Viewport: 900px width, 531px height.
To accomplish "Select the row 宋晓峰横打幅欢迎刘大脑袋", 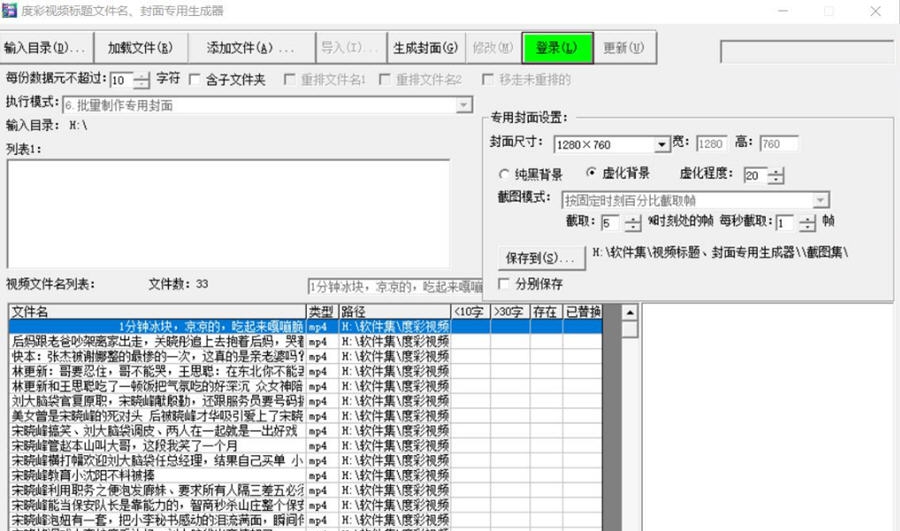I will [x=305, y=461].
